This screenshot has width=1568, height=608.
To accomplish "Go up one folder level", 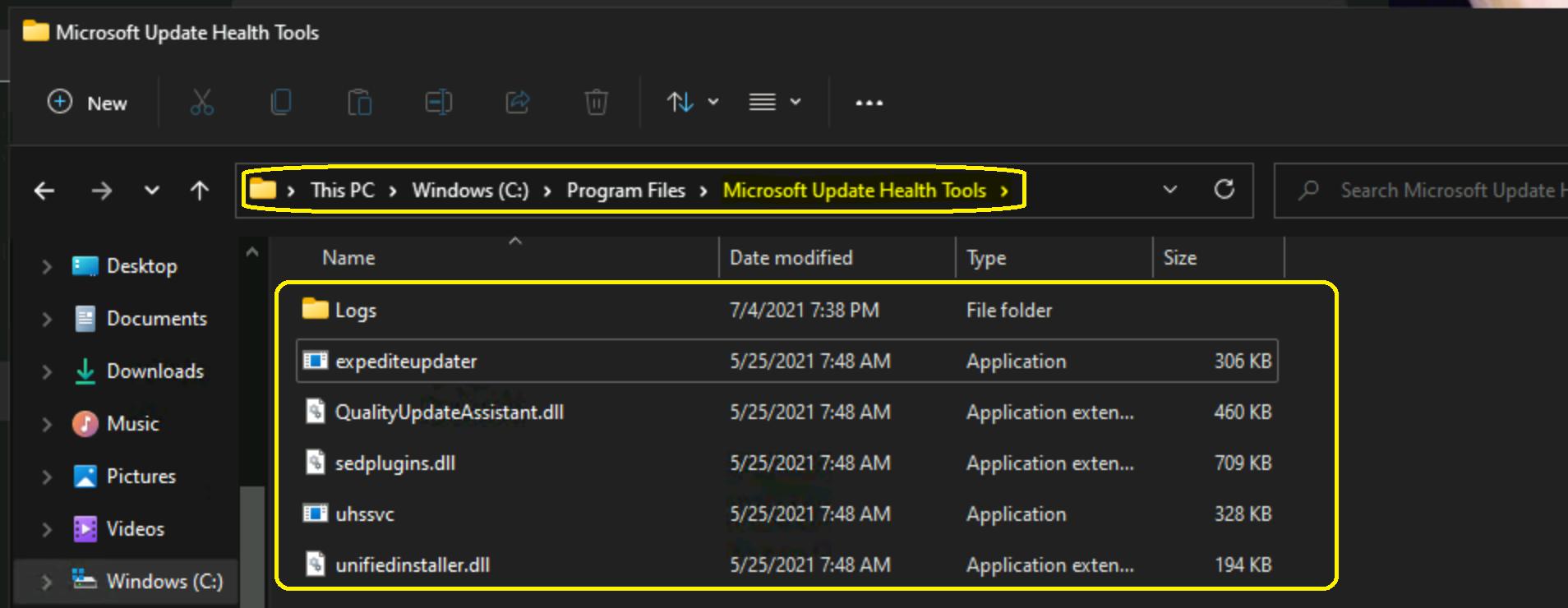I will point(199,191).
